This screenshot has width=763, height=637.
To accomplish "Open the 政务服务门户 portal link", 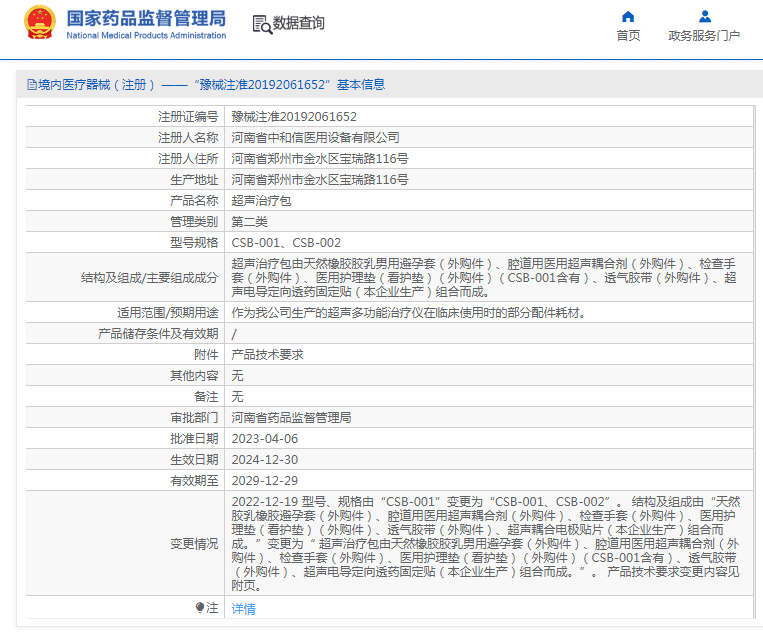I will point(704,36).
